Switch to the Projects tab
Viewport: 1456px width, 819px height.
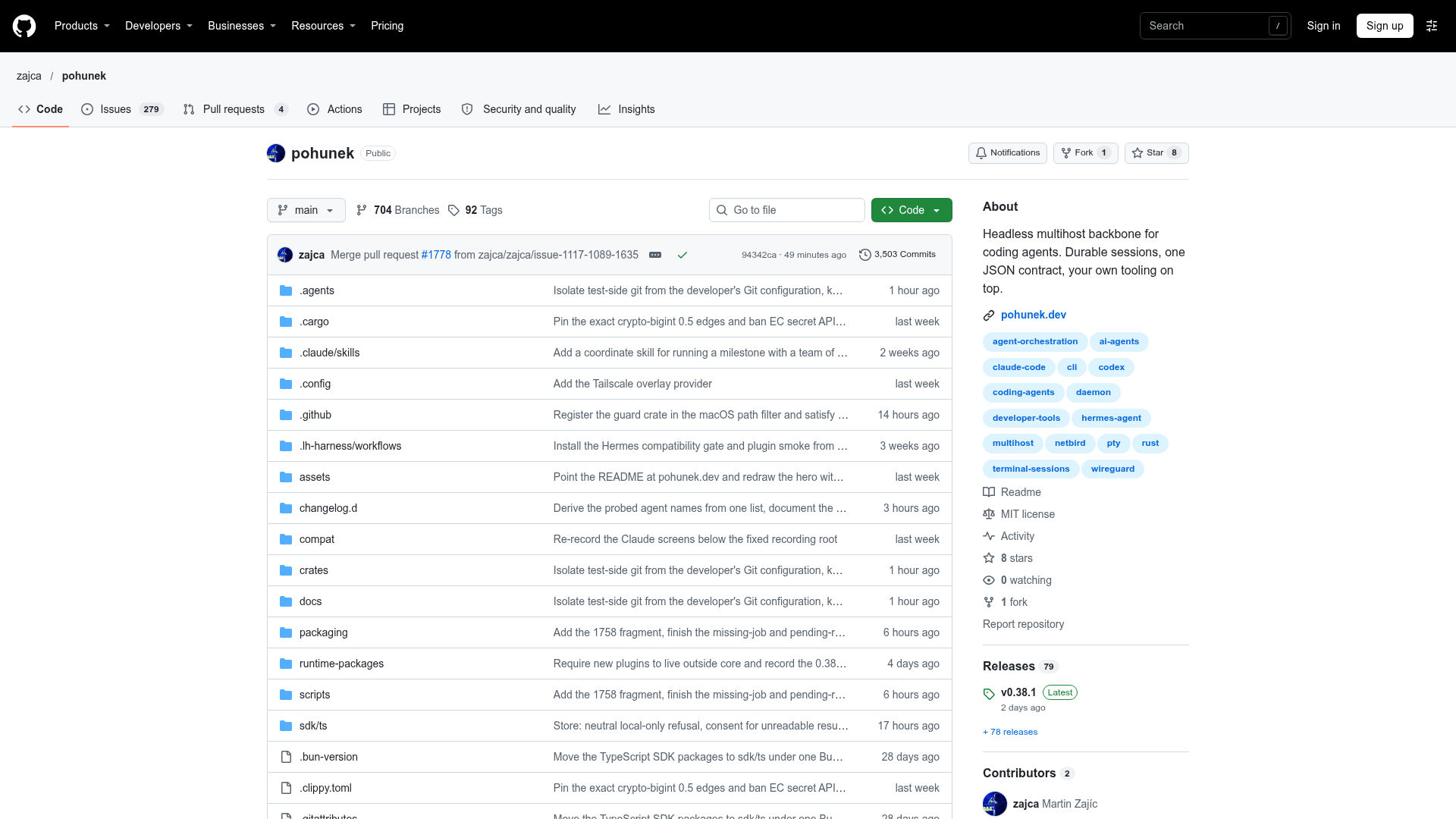click(x=412, y=109)
